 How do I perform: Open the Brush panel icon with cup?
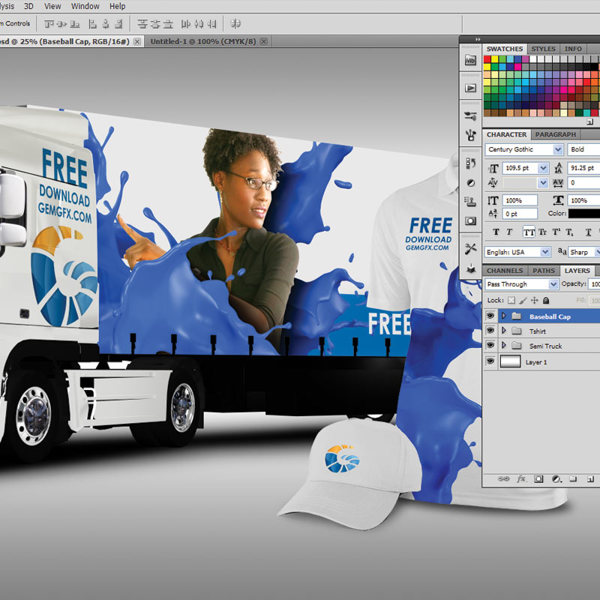tap(470, 135)
